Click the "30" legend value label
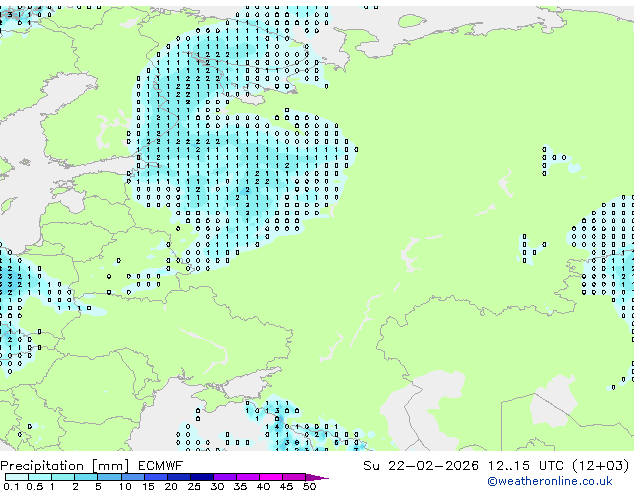Viewport: 634px width, 490px height. (x=217, y=486)
